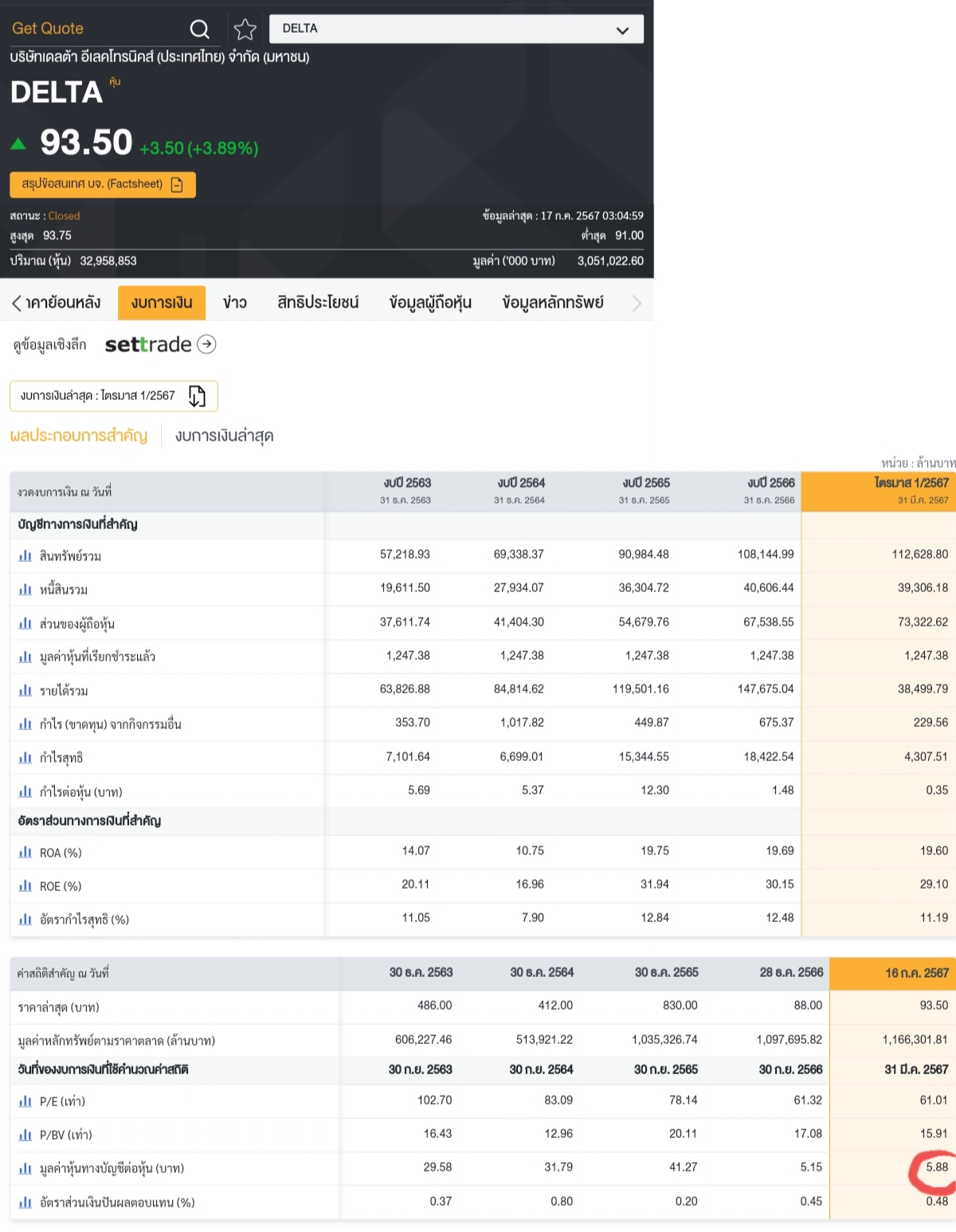Open chart icon for มูลค่าหุ้นทางบัญชีต่อหุ้น
The height and width of the screenshot is (1232, 956).
pyautogui.click(x=25, y=1168)
